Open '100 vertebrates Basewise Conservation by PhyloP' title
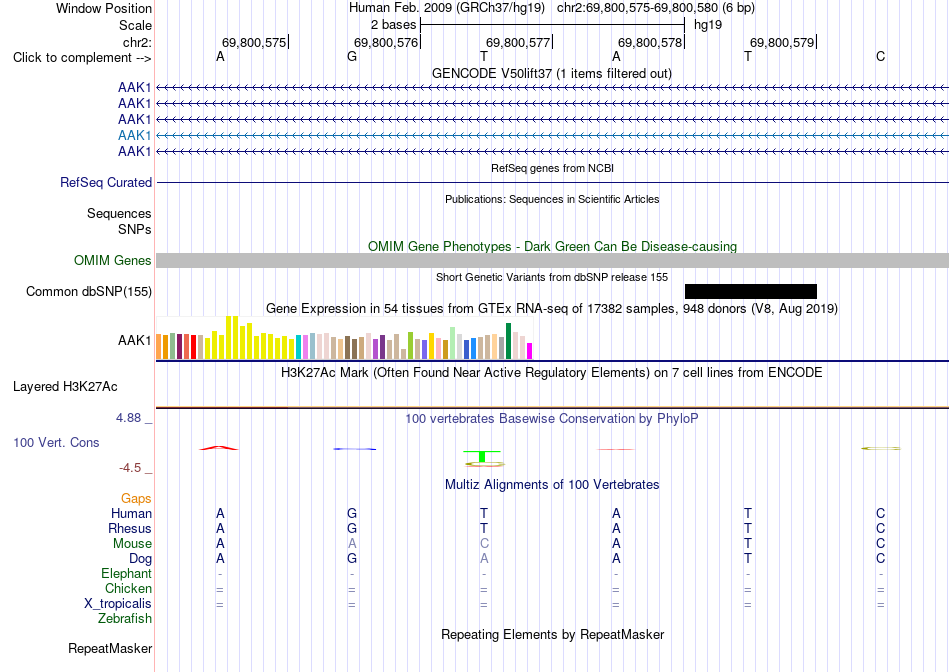Viewport: 950px width, 672px height. coord(552,419)
